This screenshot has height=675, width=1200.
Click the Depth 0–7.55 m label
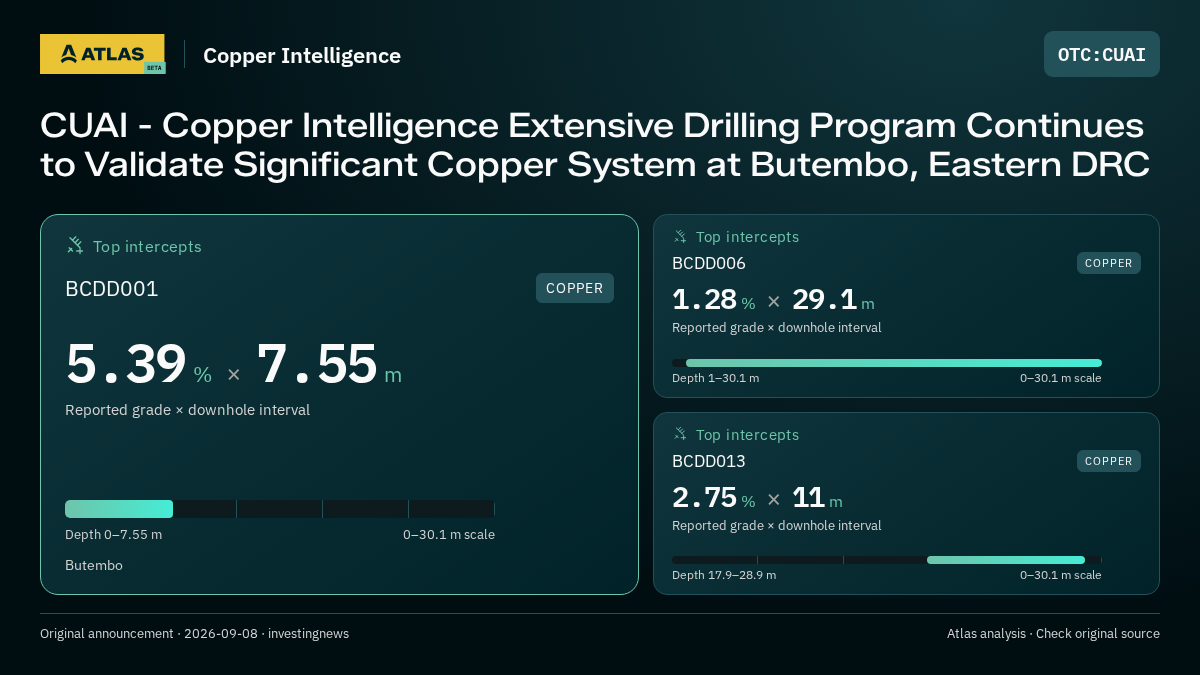point(113,534)
